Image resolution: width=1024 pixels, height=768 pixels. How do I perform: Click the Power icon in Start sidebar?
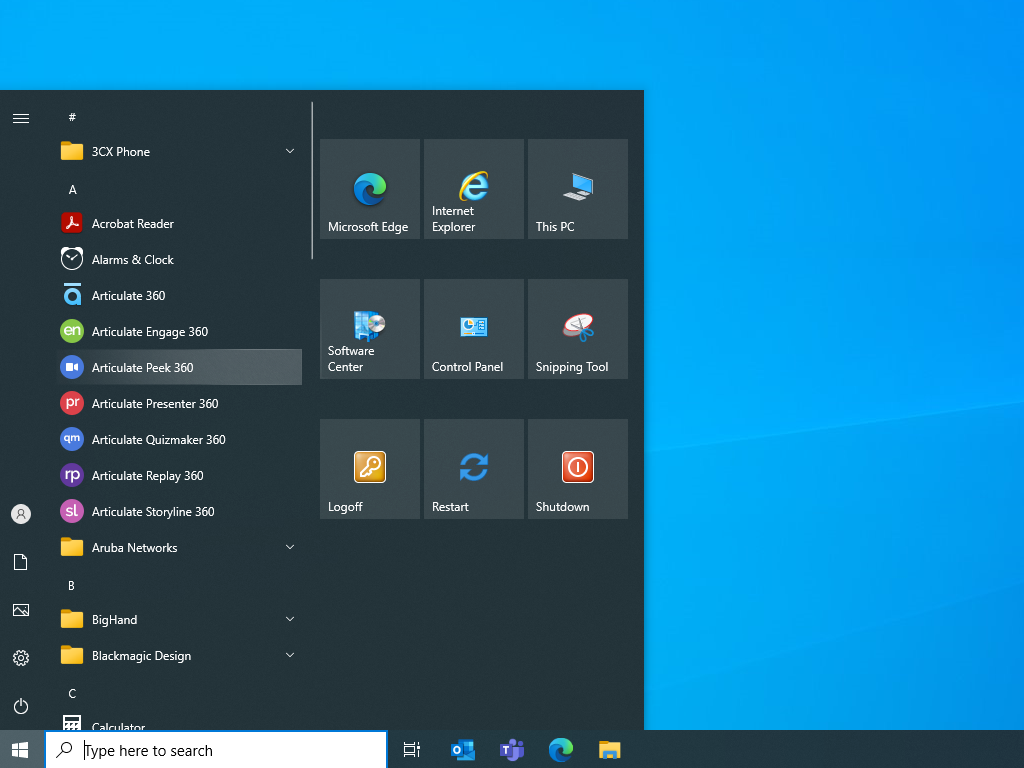click(21, 706)
